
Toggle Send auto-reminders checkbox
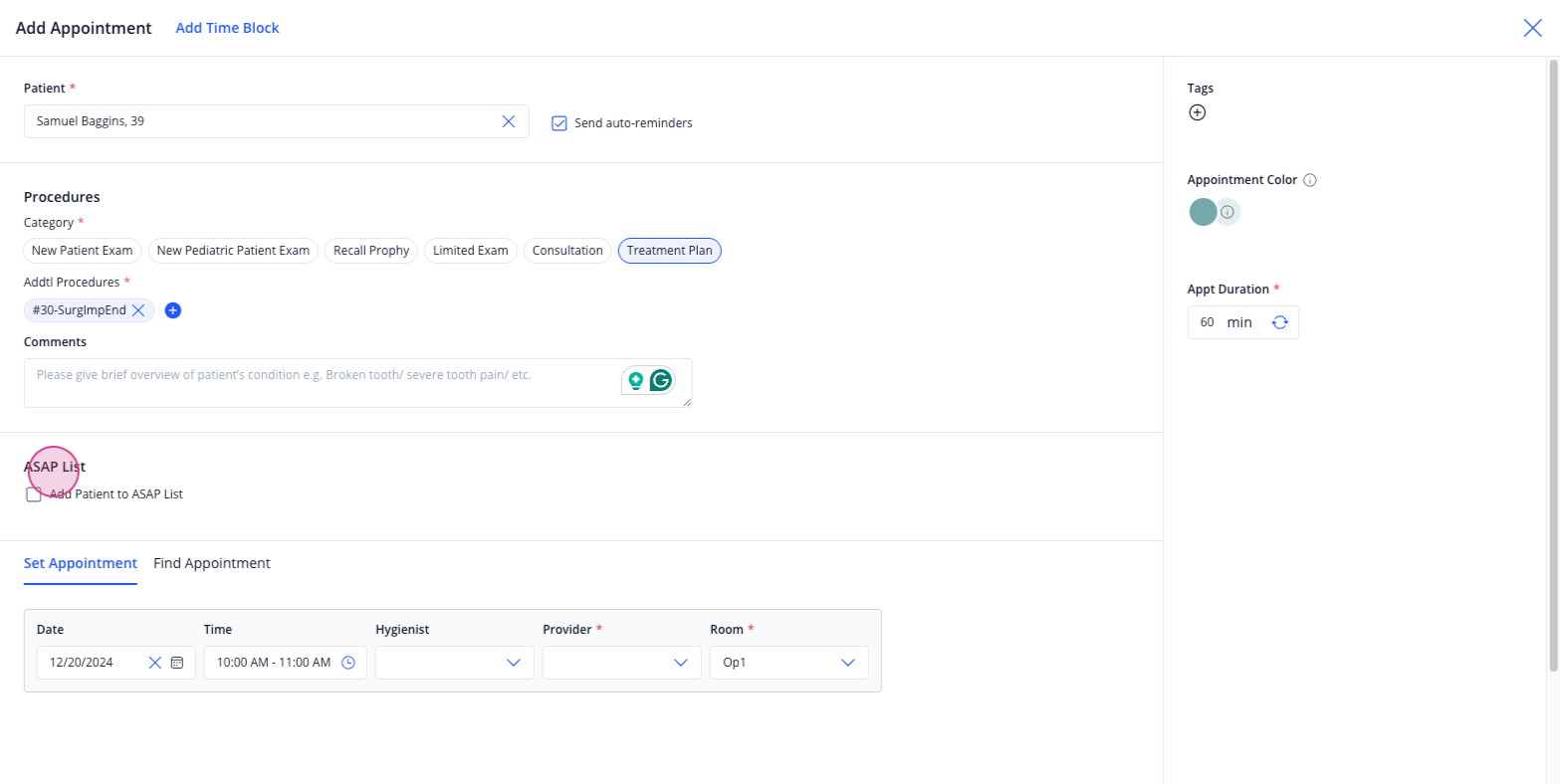point(559,123)
